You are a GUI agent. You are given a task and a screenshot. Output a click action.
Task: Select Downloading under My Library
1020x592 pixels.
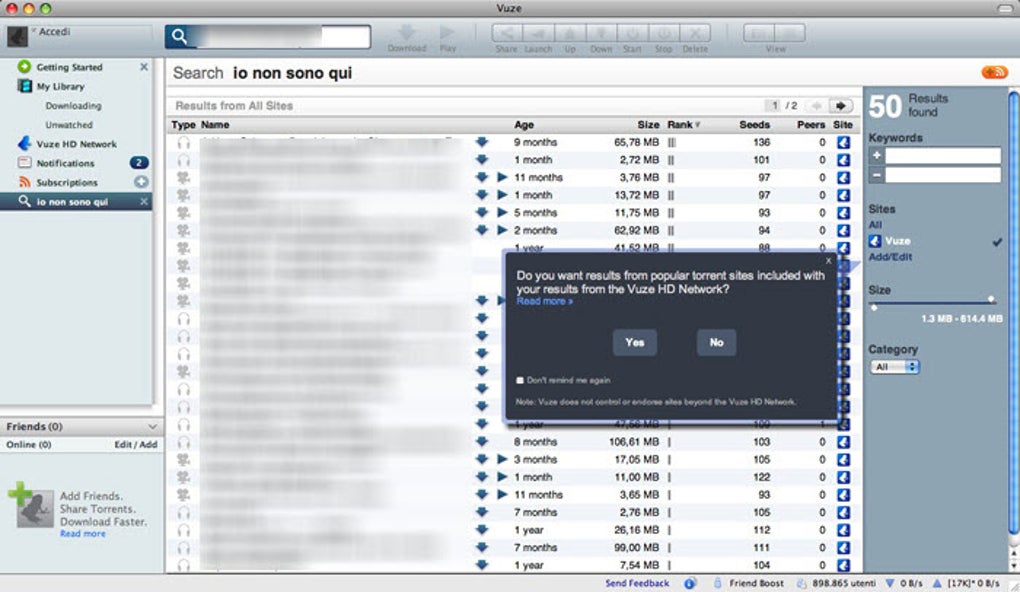click(x=74, y=105)
